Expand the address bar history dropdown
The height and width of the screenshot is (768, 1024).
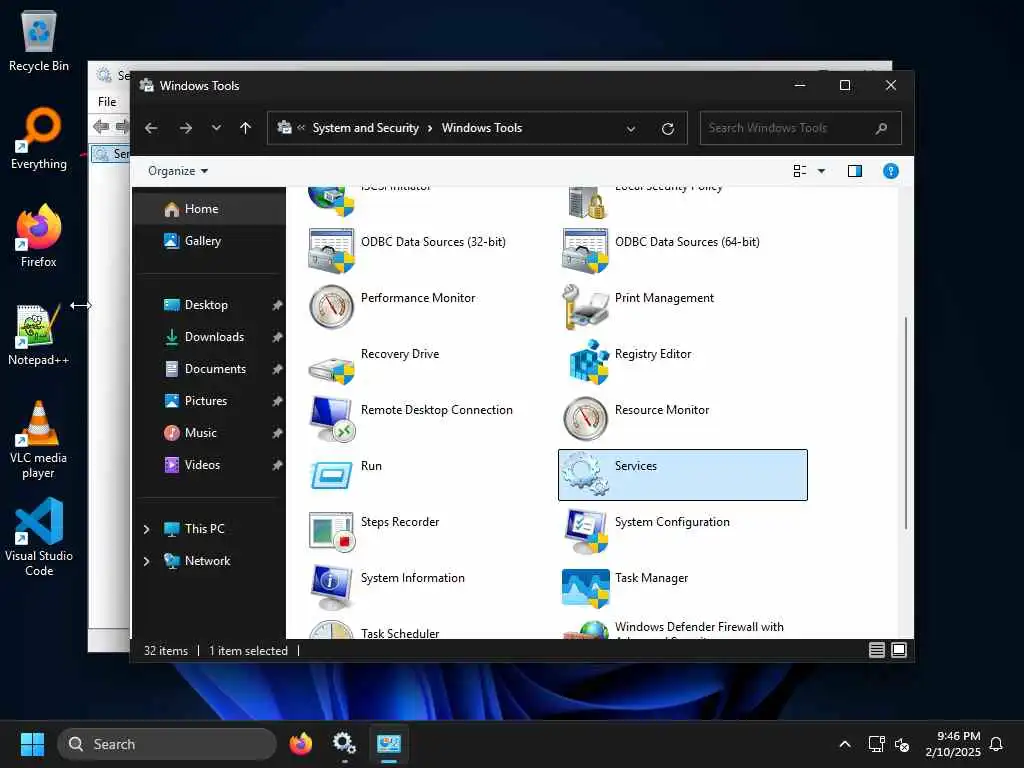click(x=631, y=129)
